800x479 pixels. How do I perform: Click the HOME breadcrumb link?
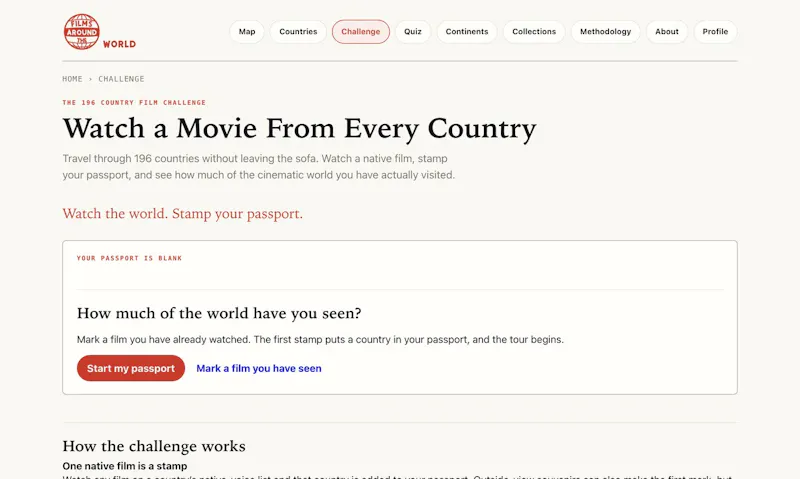72,79
